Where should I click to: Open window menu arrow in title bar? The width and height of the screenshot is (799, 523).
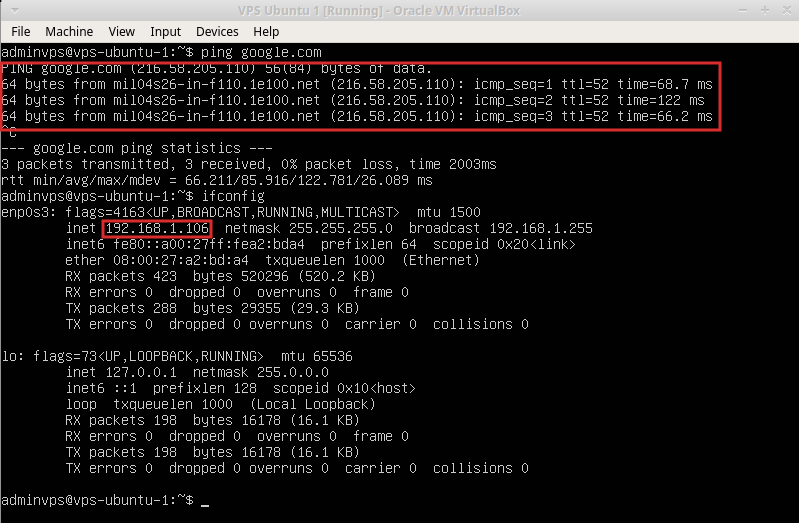[x=15, y=10]
